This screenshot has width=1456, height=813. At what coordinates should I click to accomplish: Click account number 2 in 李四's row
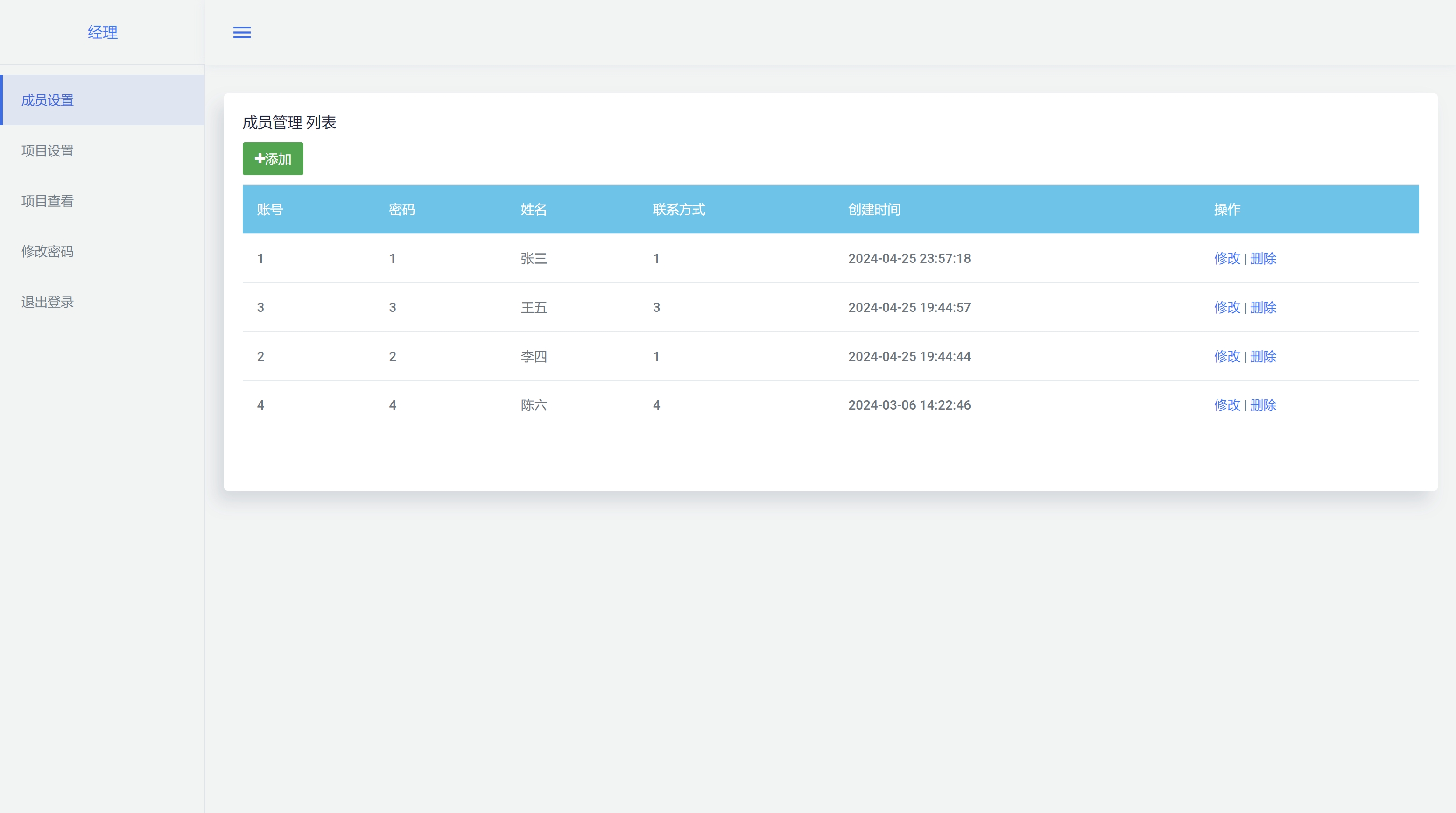click(260, 356)
